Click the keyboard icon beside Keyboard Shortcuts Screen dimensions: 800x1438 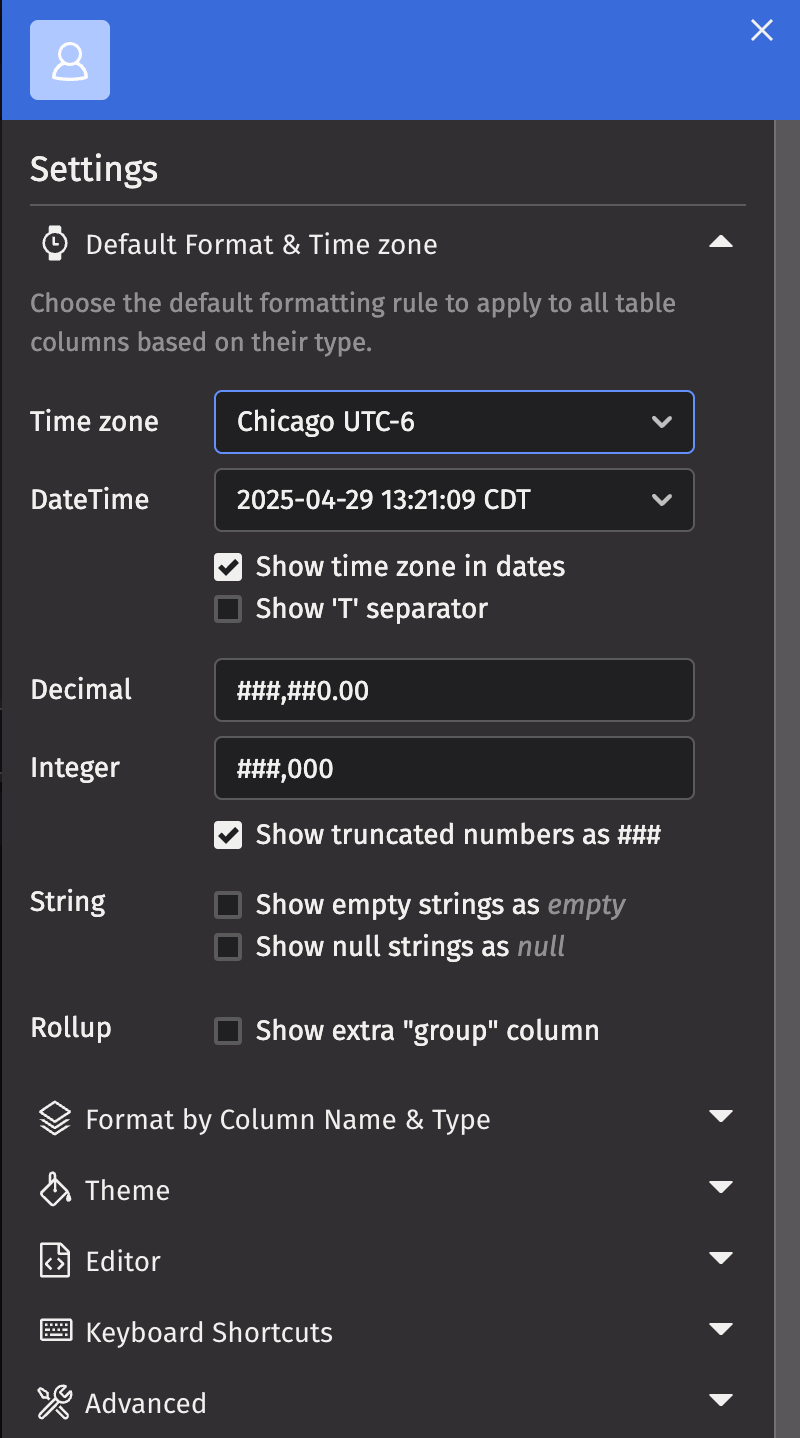pyautogui.click(x=54, y=1331)
